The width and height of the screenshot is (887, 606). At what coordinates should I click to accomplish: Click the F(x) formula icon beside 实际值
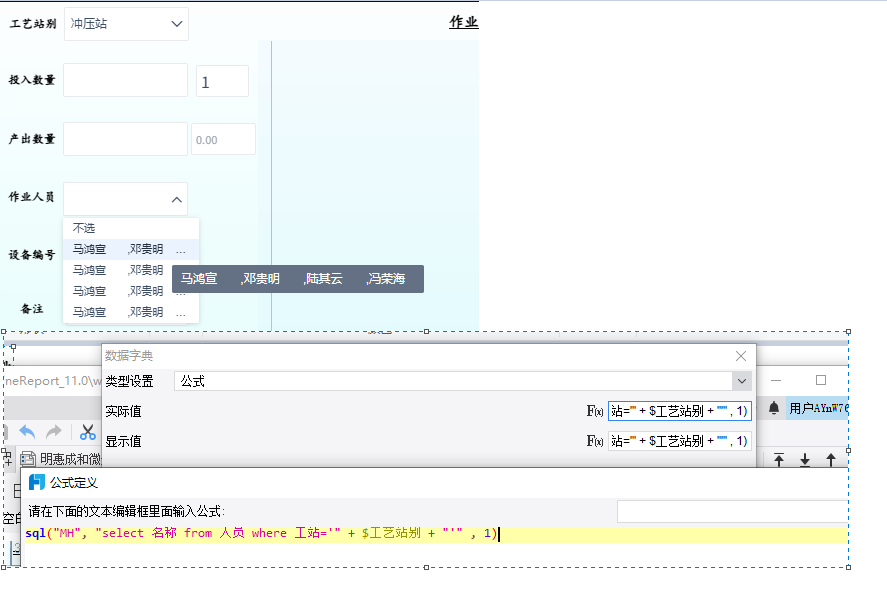point(595,411)
